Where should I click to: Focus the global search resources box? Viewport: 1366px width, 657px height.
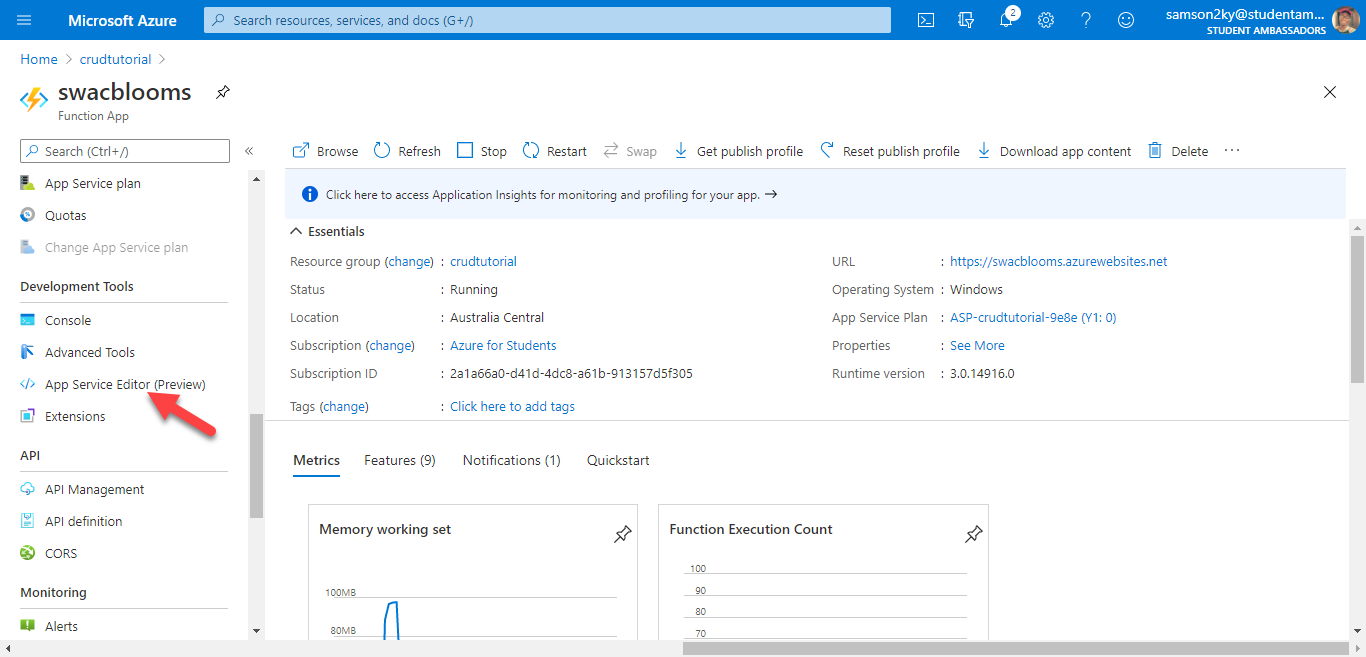547,20
